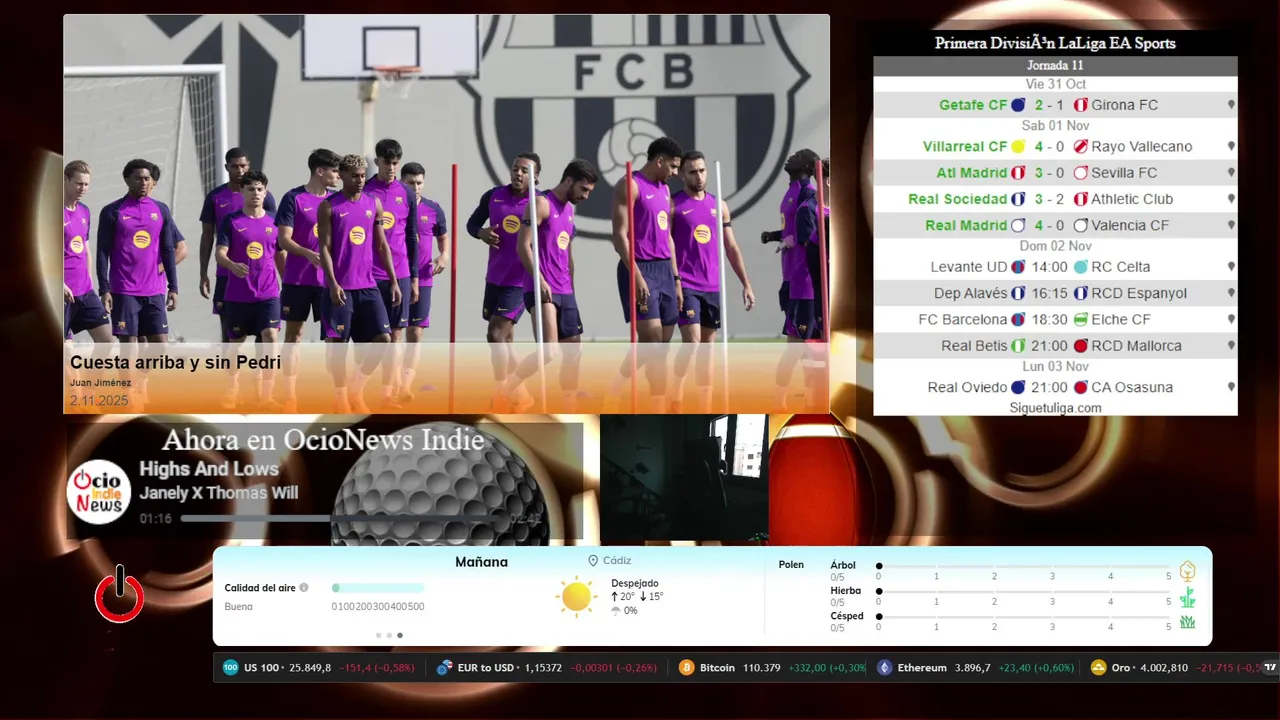The height and width of the screenshot is (720, 1280).
Task: Click the article date 2.11.2025
Action: (99, 400)
